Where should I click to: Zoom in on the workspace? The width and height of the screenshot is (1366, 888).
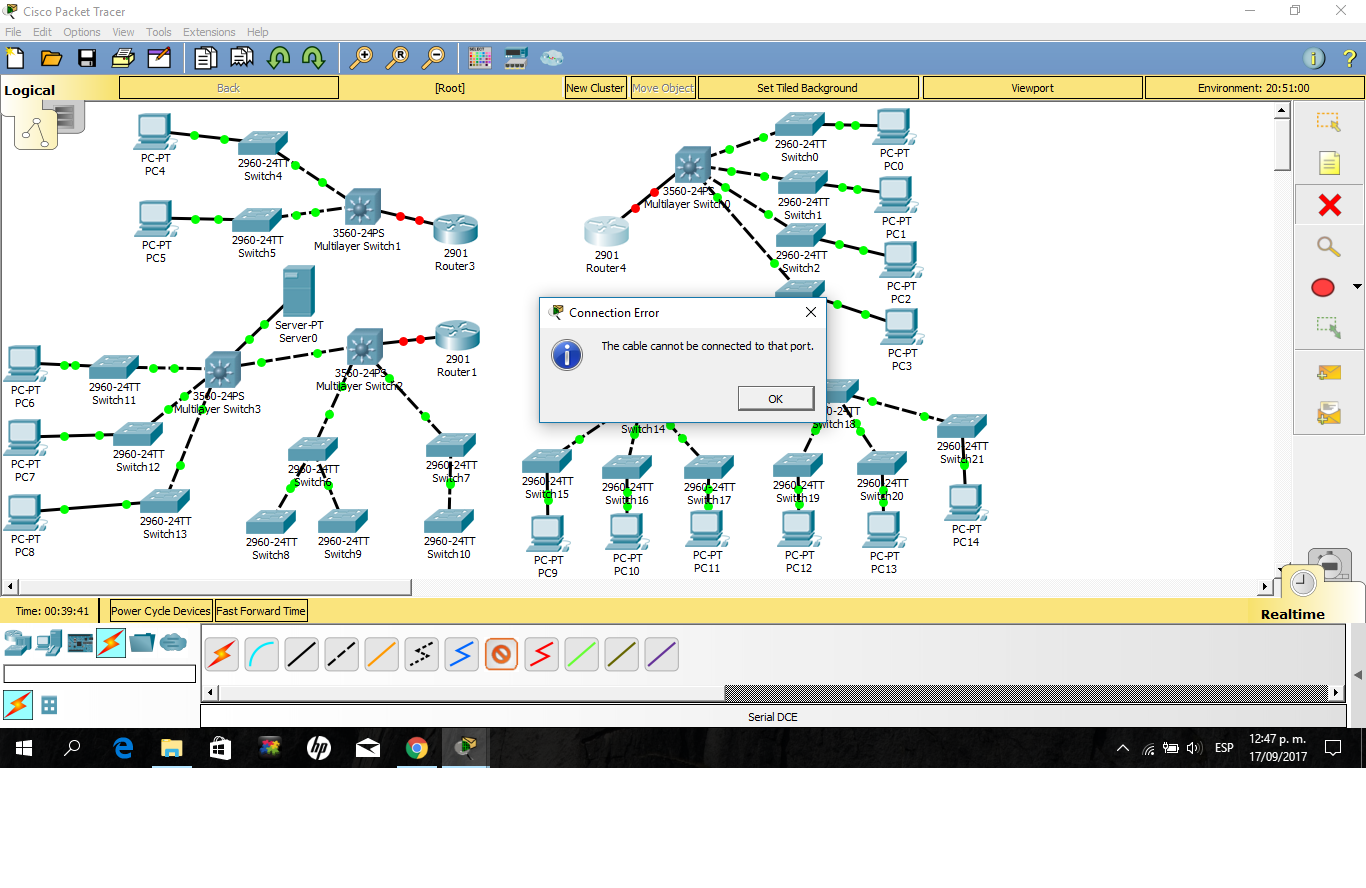361,58
